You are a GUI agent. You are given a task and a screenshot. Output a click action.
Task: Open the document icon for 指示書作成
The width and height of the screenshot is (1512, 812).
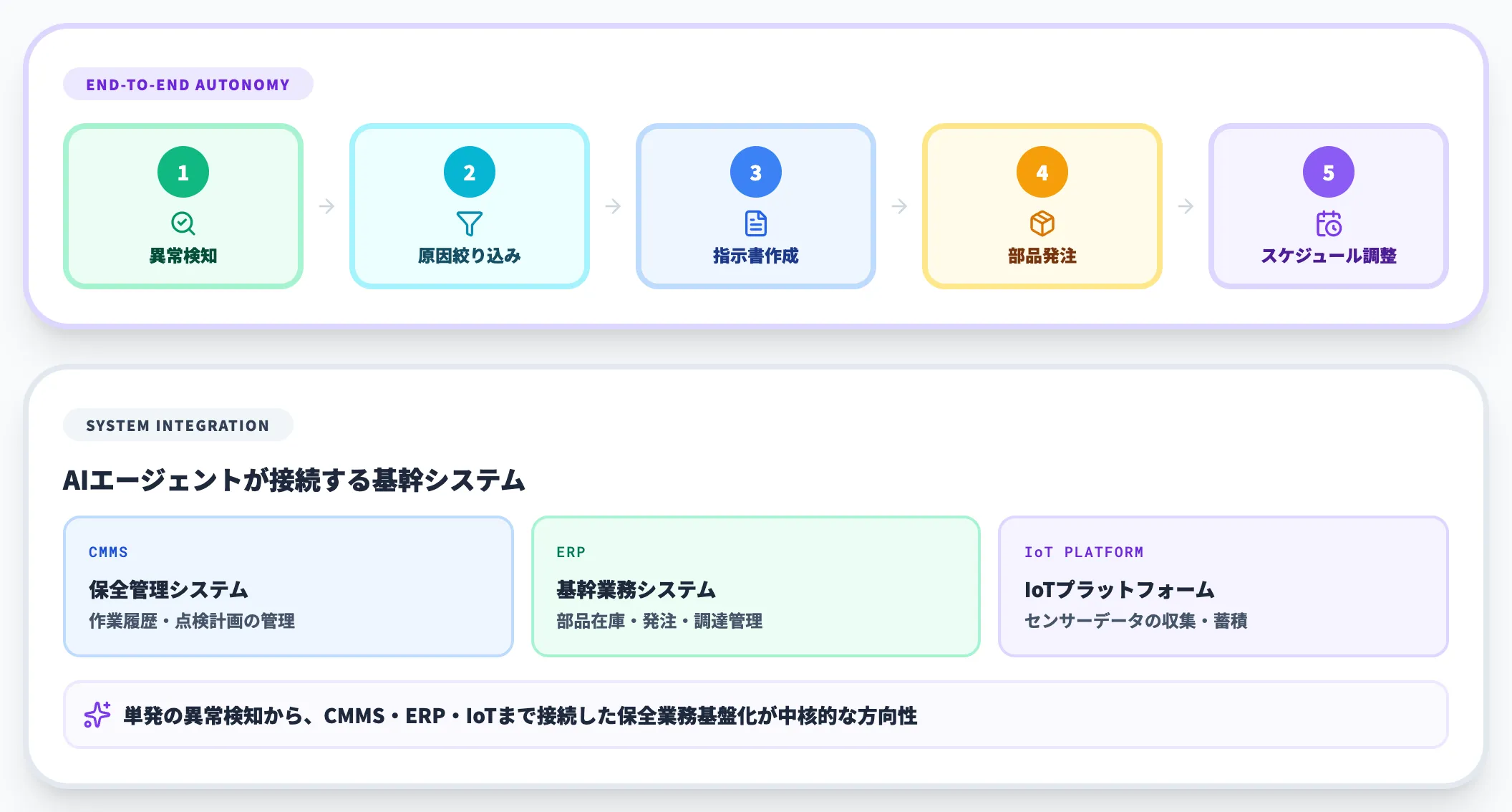pos(756,223)
